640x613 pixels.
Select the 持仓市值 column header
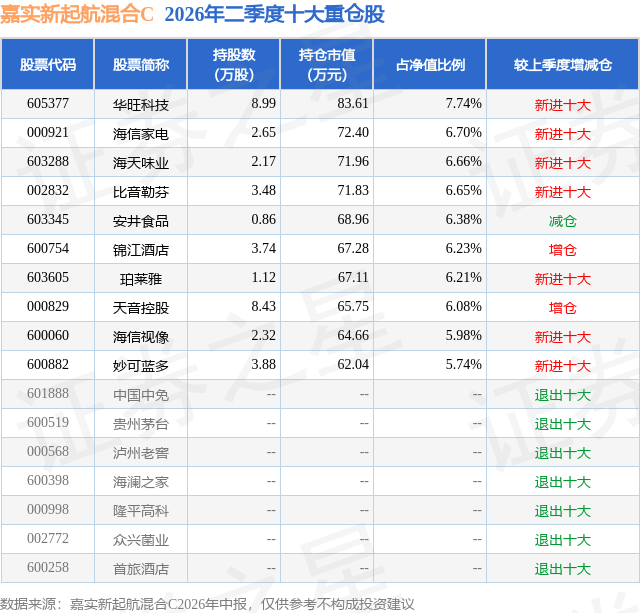(x=327, y=64)
